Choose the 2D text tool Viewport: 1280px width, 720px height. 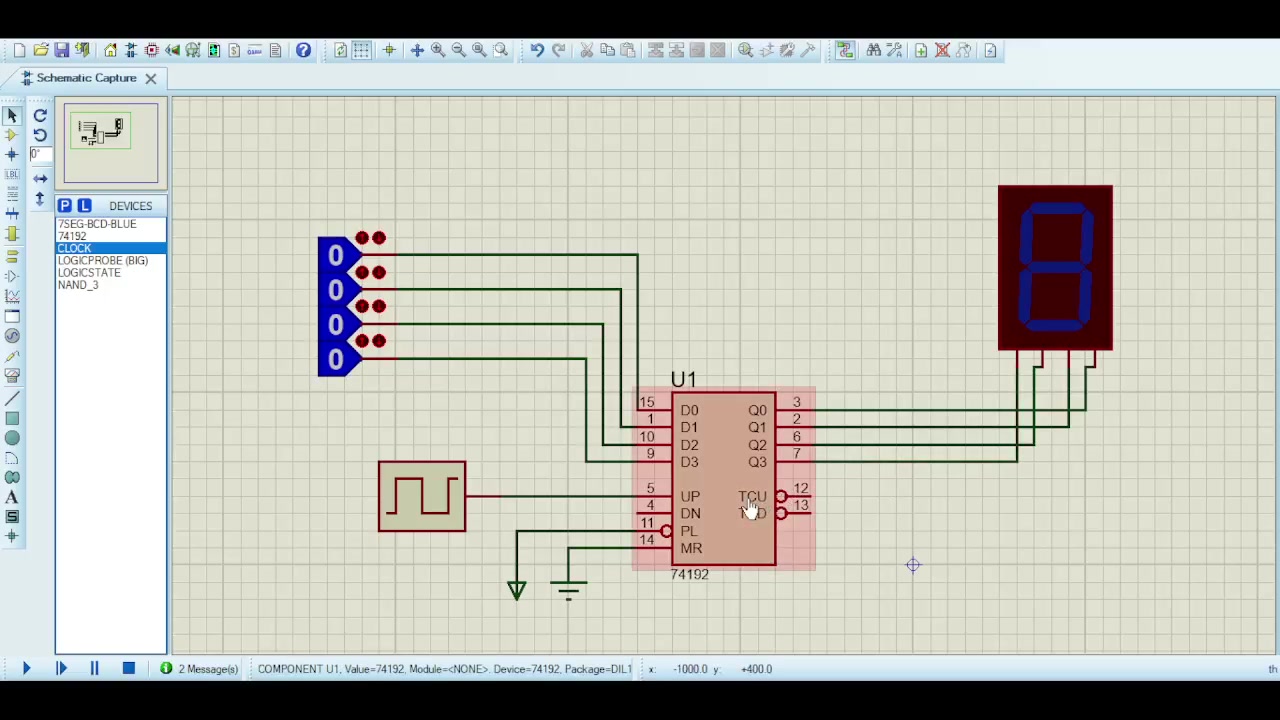click(x=12, y=497)
